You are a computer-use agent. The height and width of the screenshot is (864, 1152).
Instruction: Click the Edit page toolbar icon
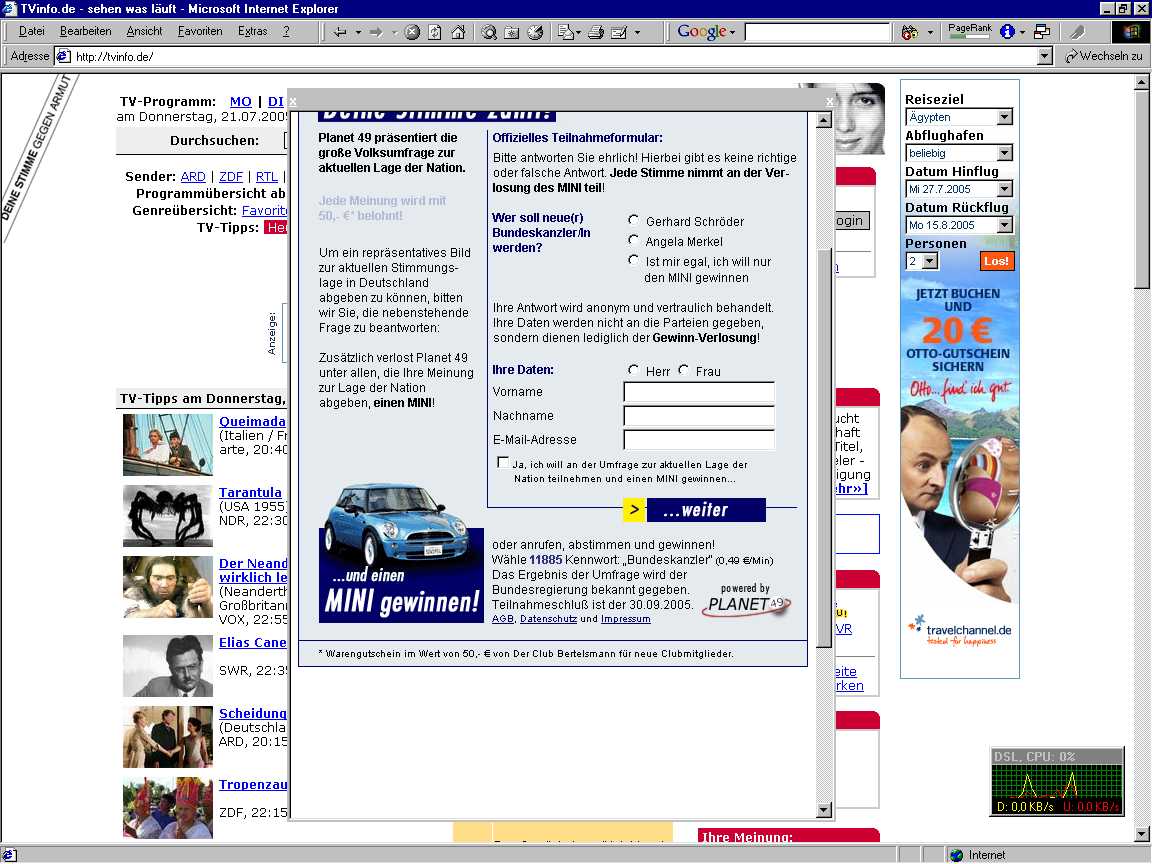pyautogui.click(x=619, y=32)
